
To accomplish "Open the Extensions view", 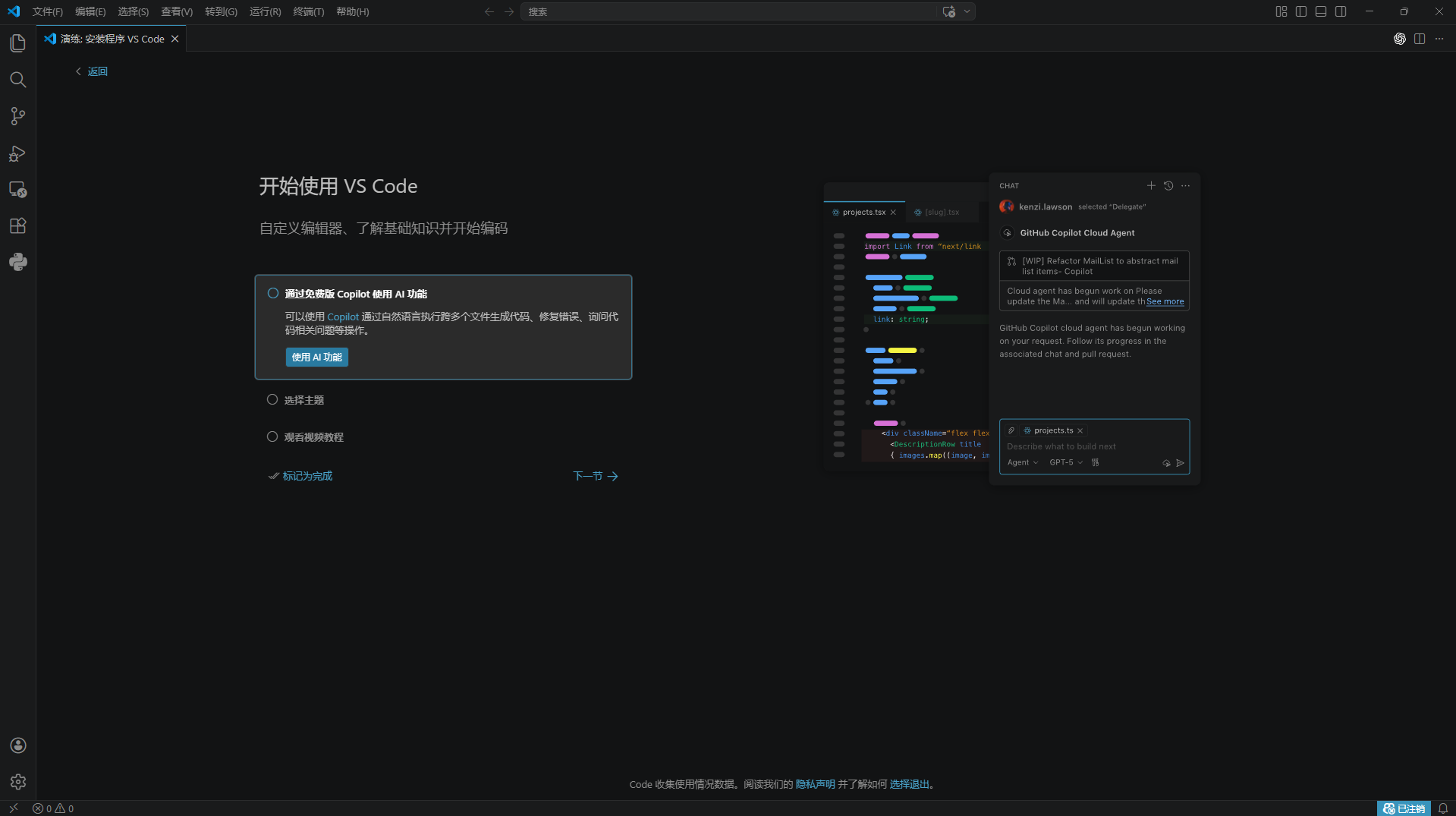I will point(17,225).
